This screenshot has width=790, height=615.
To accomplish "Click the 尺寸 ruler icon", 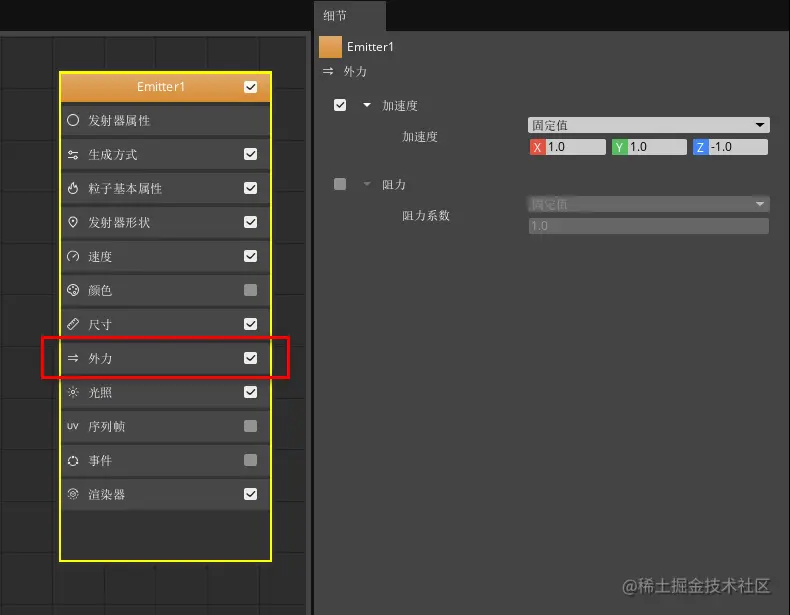I will click(x=73, y=324).
